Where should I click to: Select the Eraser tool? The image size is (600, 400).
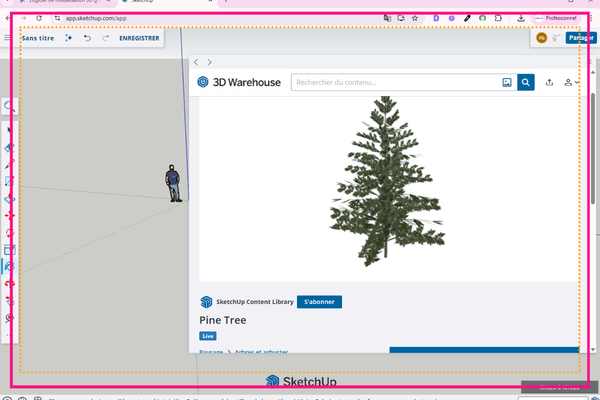pos(9,148)
